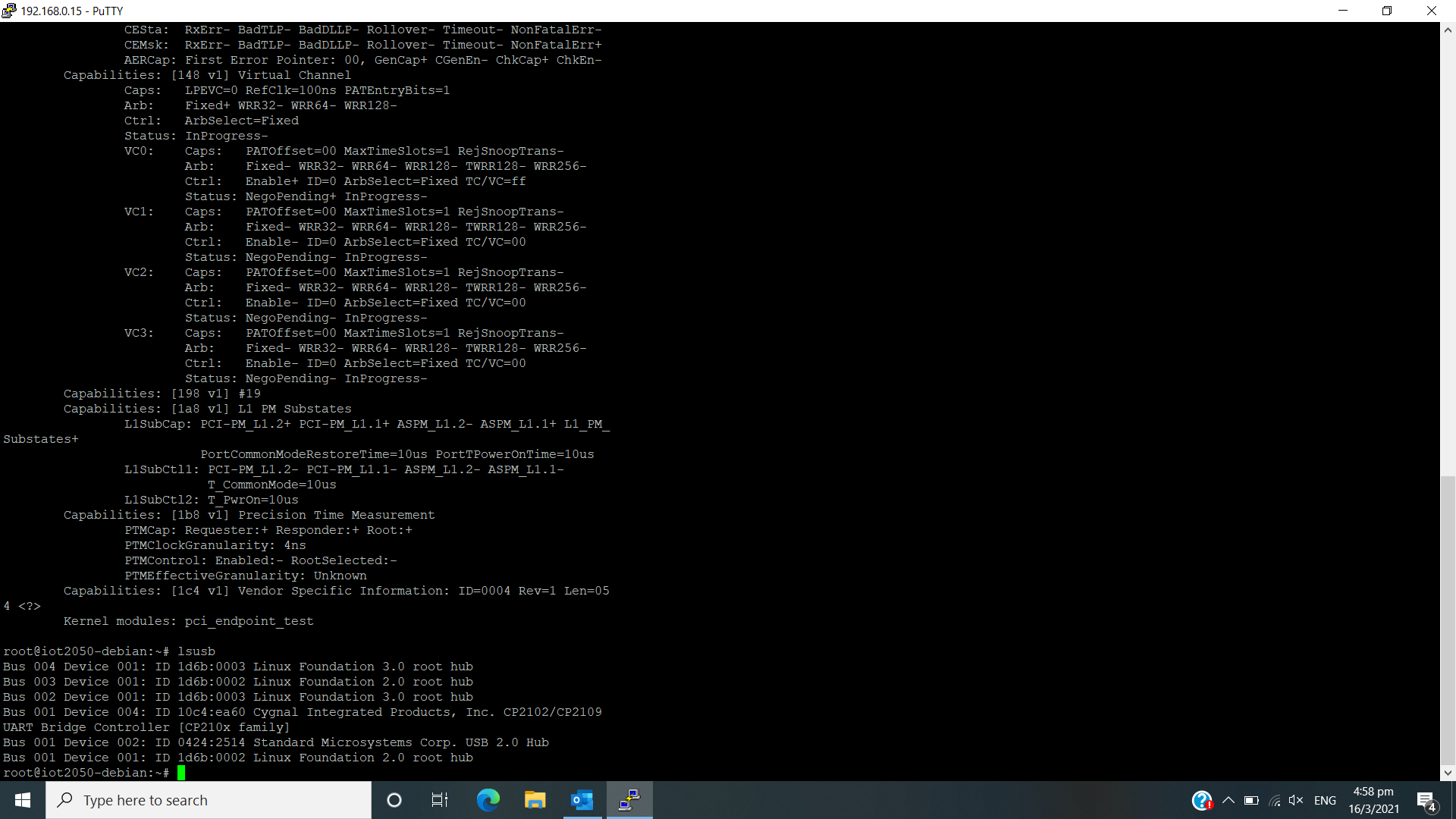
Task: Unmute the system volume
Action: point(1296,800)
